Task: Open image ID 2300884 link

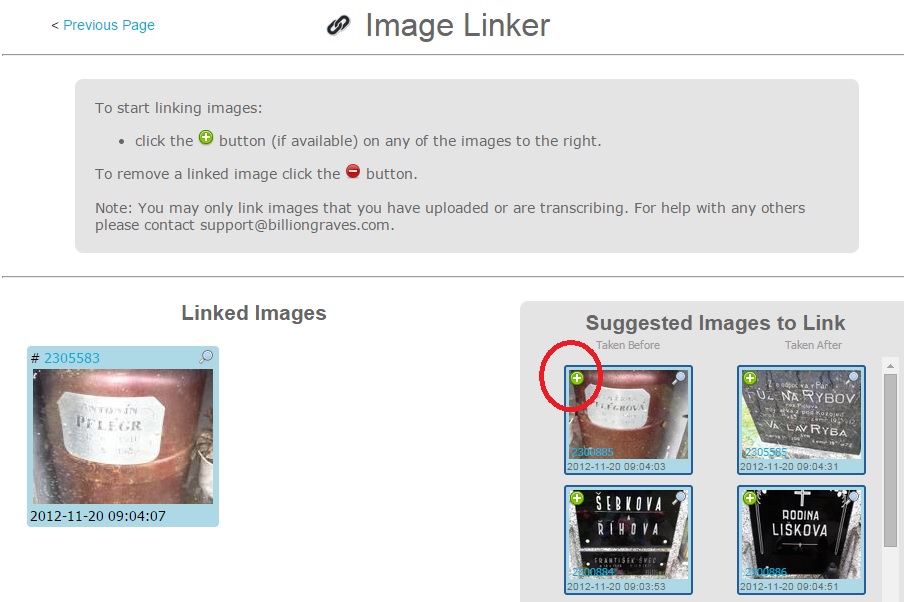Action: pos(592,572)
